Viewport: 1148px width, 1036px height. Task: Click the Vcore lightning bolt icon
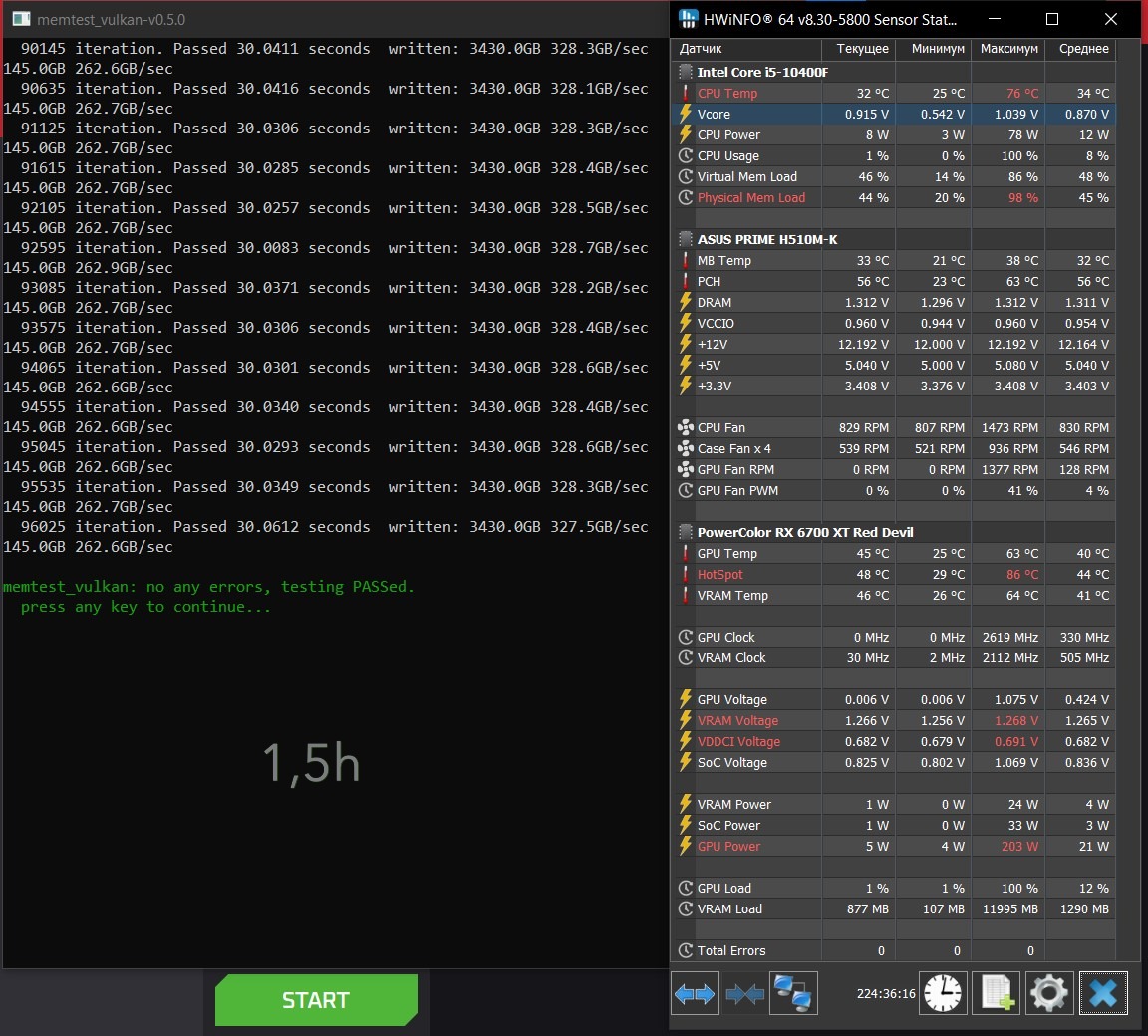coord(686,114)
